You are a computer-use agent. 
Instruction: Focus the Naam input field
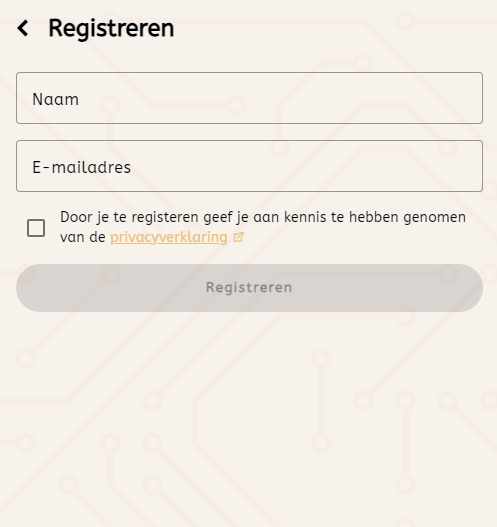(x=249, y=98)
